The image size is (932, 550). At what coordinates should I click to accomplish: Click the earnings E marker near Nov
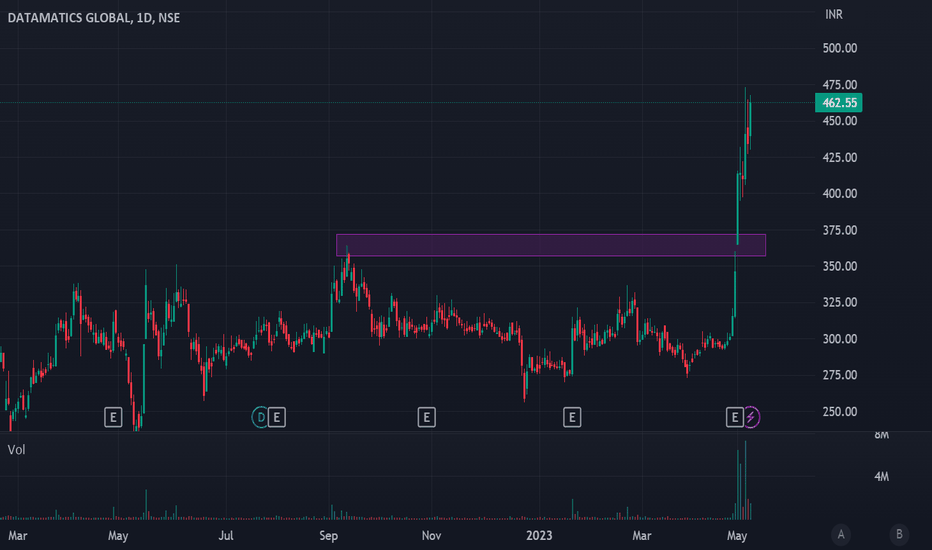point(426,417)
